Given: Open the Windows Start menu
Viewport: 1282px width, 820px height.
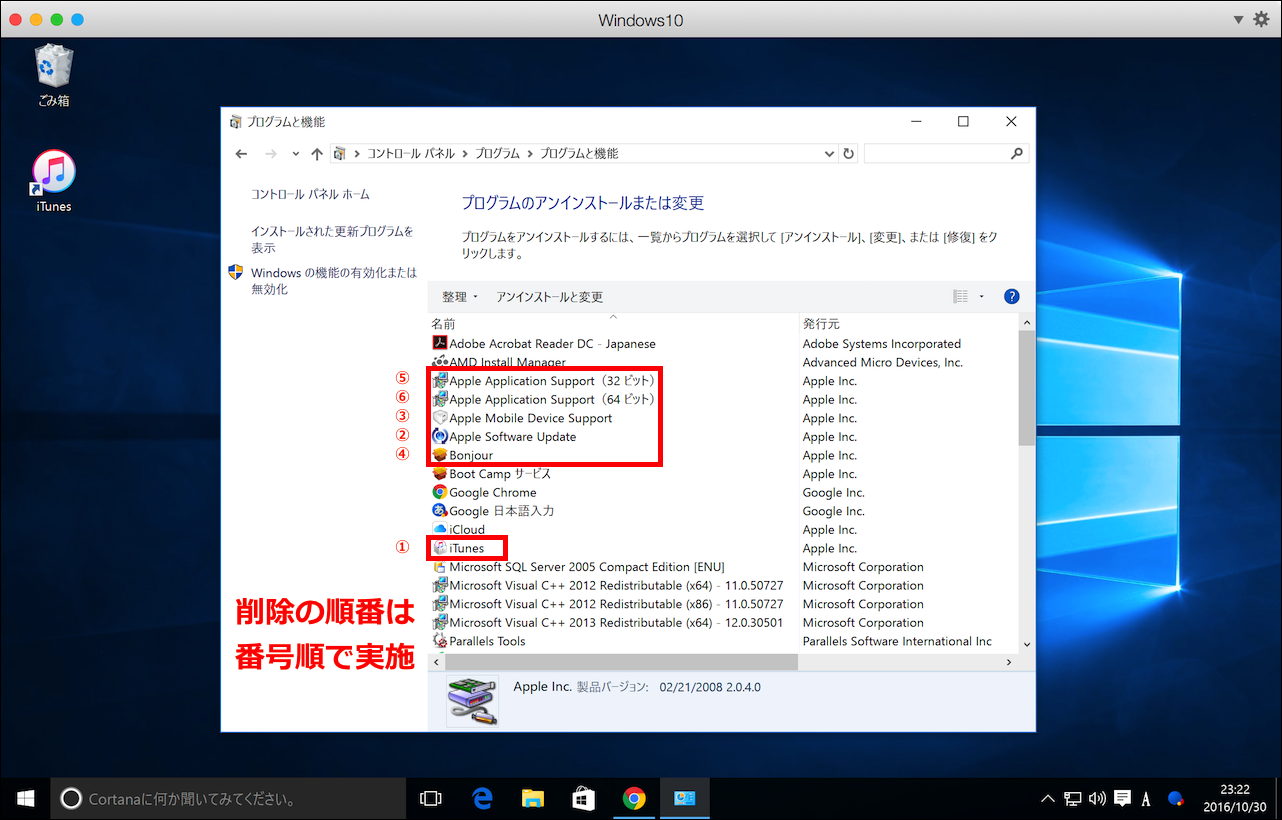Looking at the screenshot, I should coord(25,798).
